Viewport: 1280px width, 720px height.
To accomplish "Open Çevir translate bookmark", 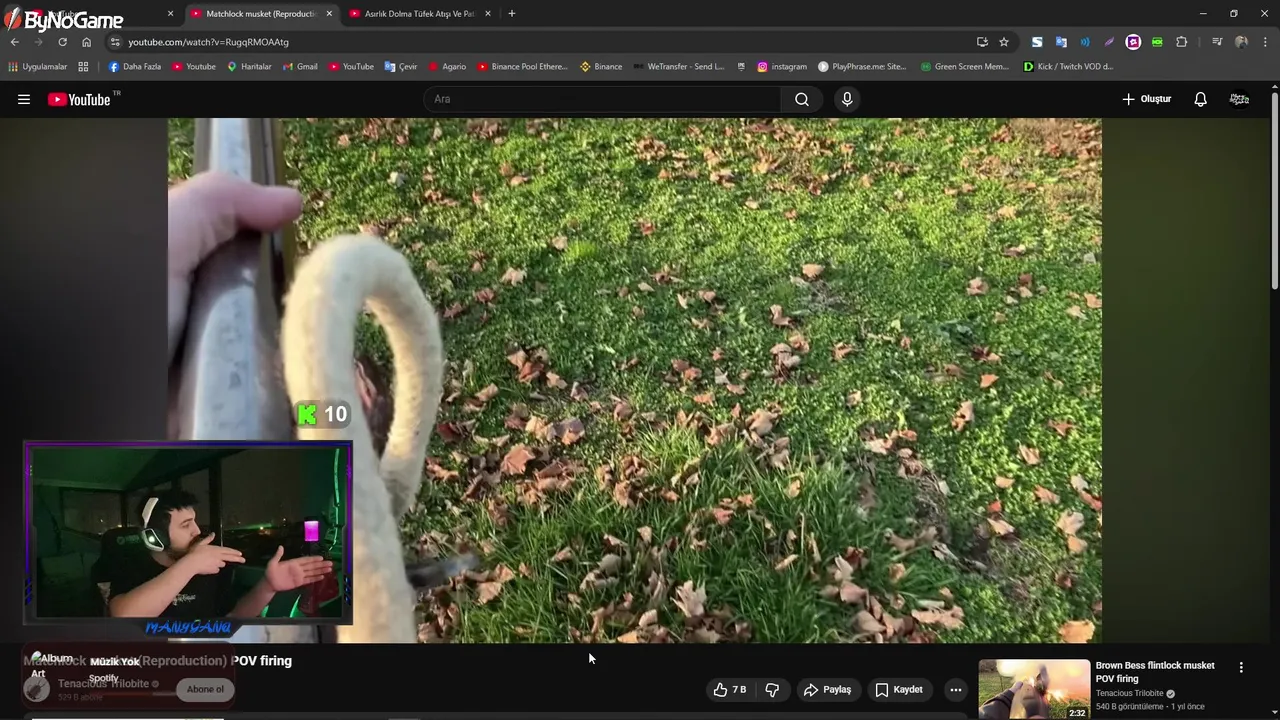I will (401, 67).
